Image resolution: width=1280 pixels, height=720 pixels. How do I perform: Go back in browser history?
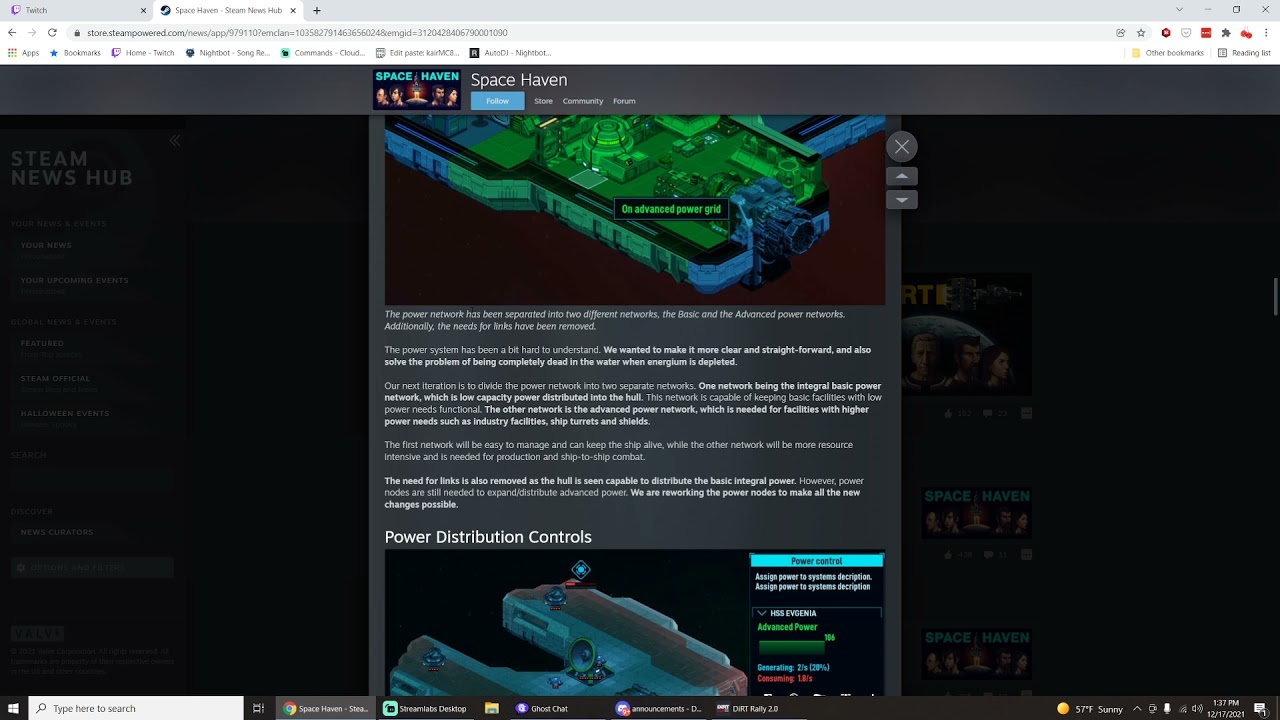click(12, 32)
